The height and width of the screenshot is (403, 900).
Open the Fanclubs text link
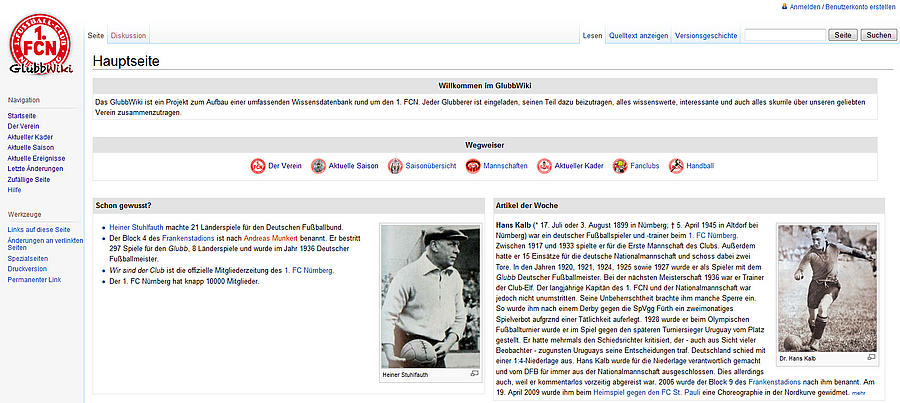coord(645,166)
